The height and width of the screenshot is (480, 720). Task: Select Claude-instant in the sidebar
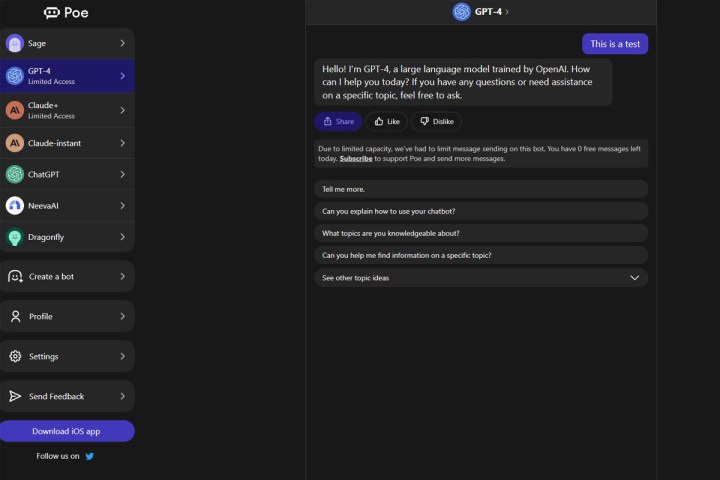tap(67, 143)
